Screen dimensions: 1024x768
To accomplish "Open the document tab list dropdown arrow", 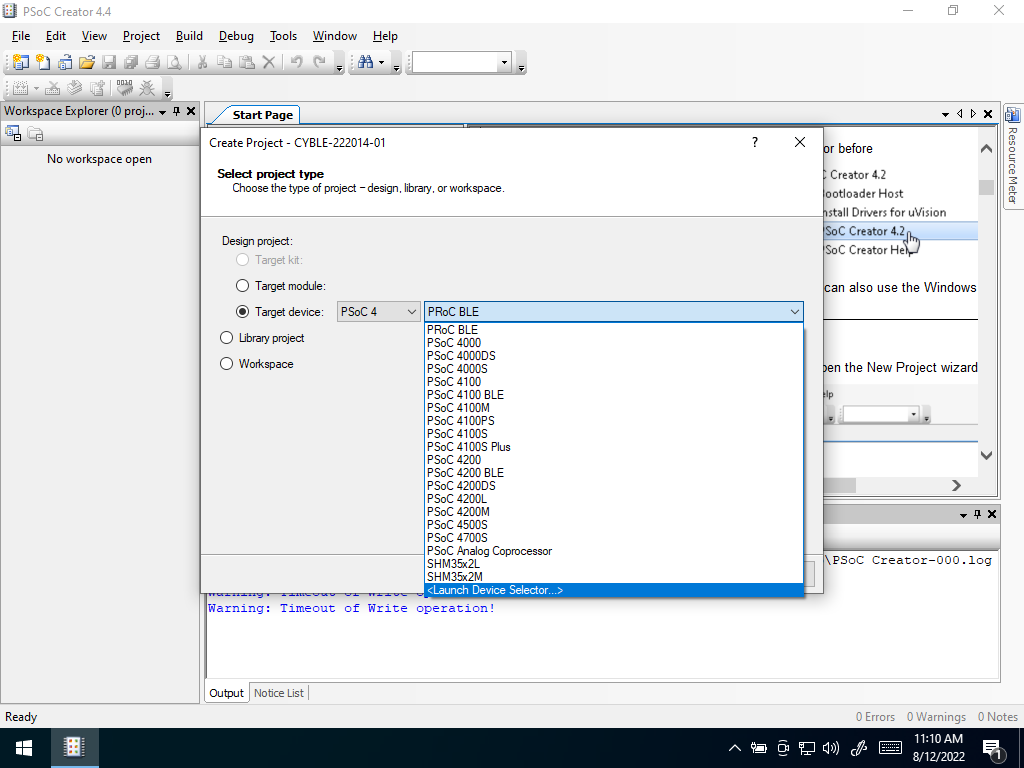I will coord(945,114).
